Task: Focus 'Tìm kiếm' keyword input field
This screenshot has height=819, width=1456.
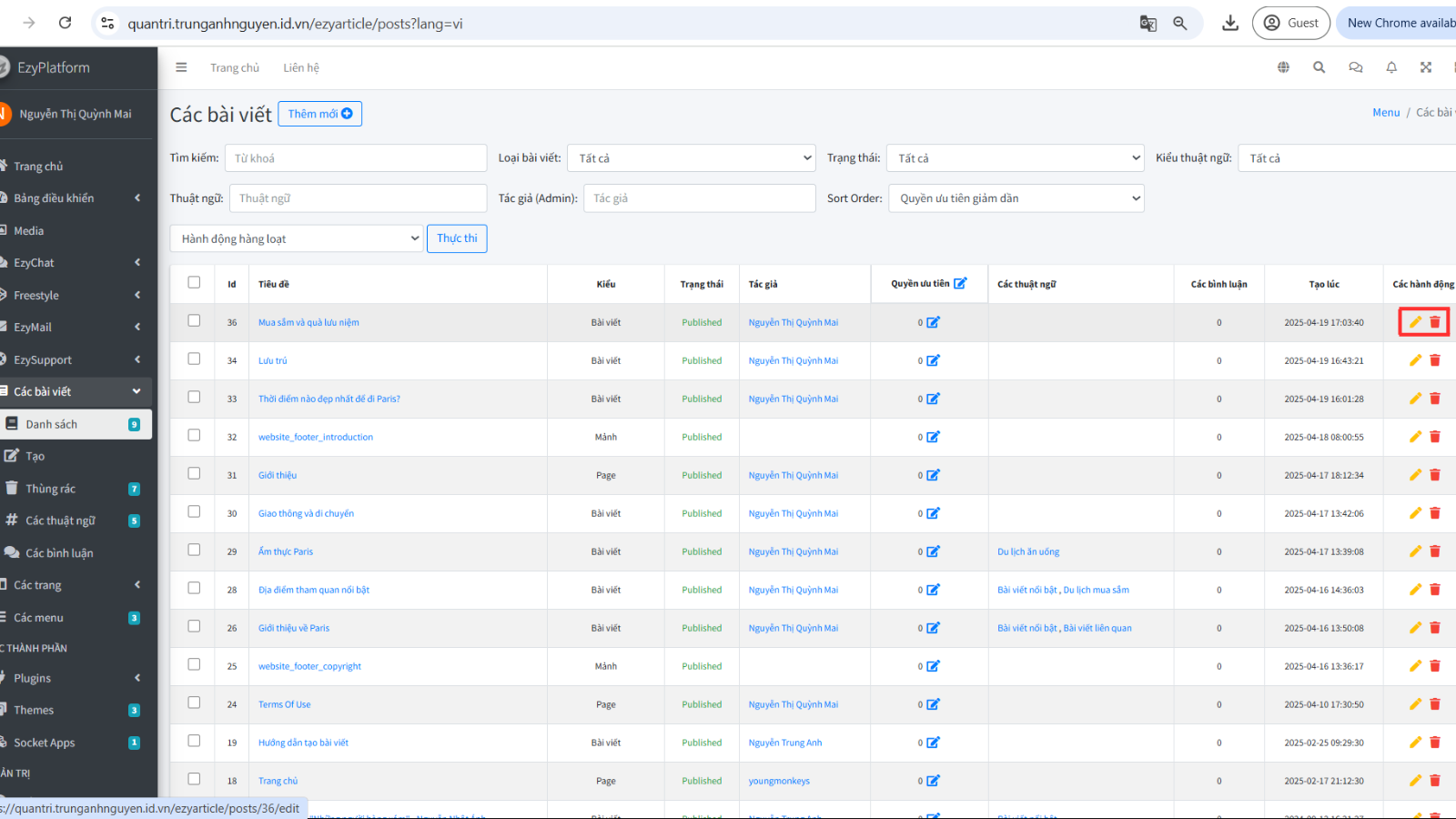Action: point(356,158)
